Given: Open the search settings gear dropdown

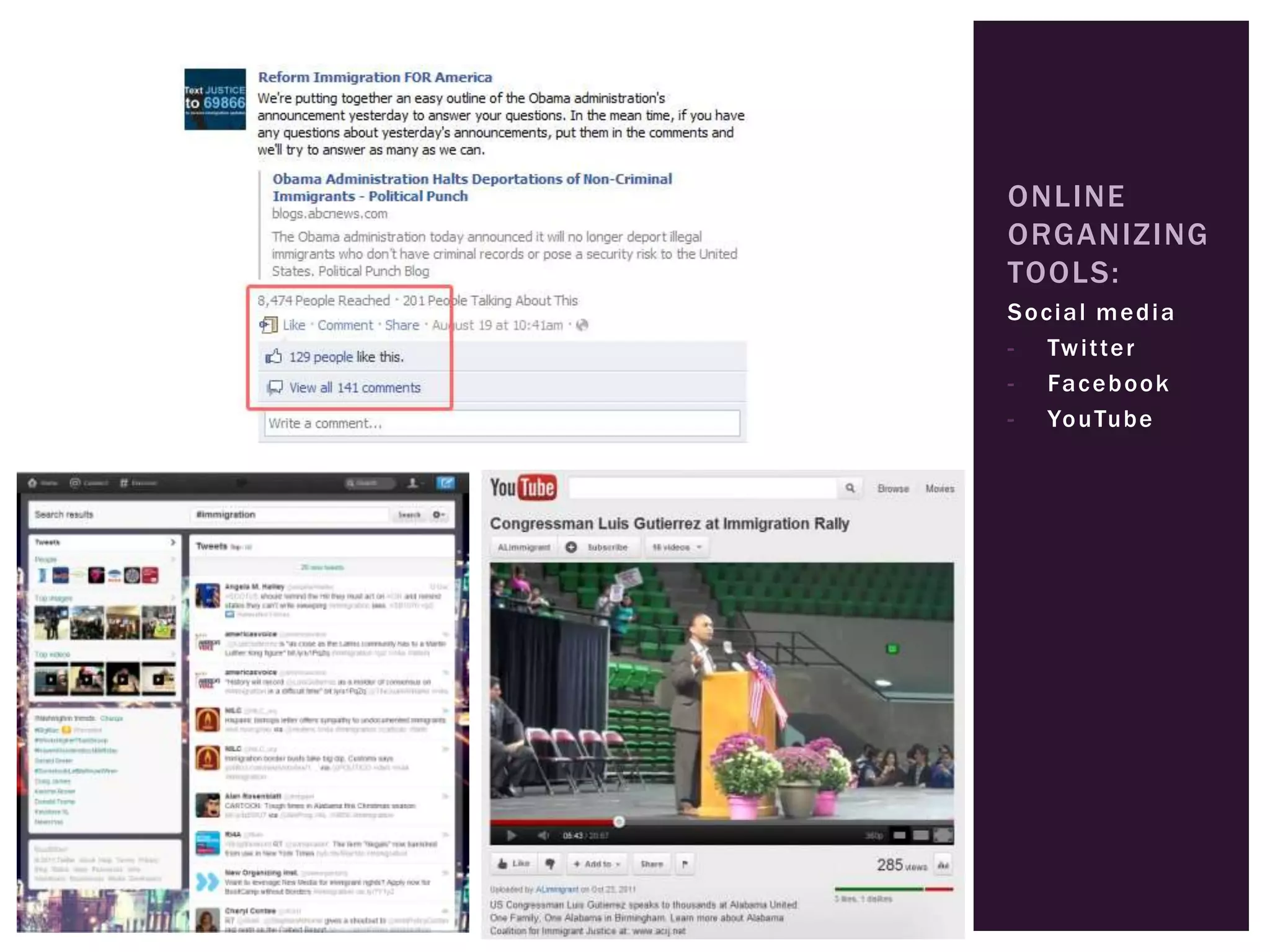Looking at the screenshot, I should [x=438, y=514].
